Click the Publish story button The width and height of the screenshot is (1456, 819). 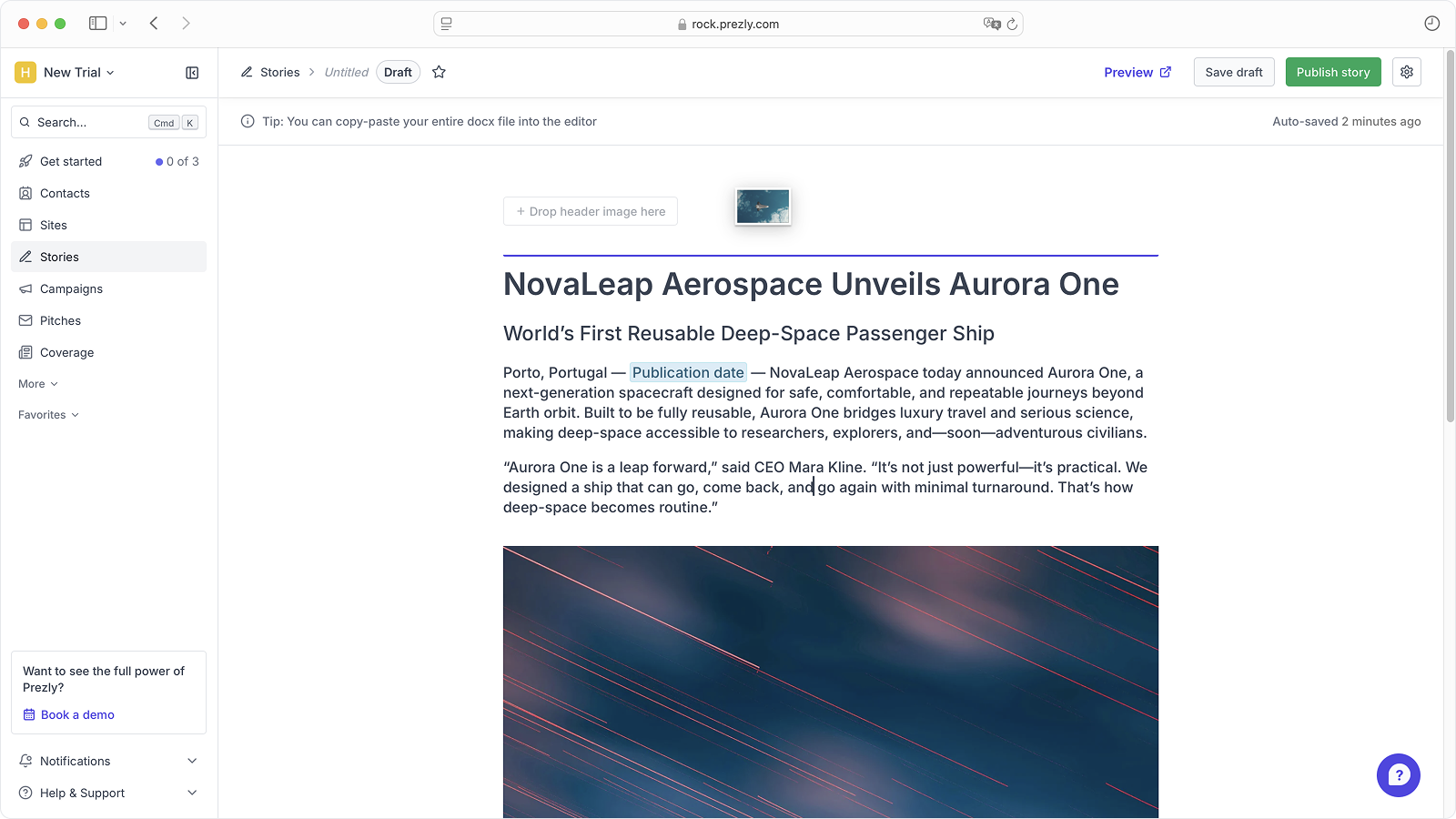click(x=1332, y=72)
